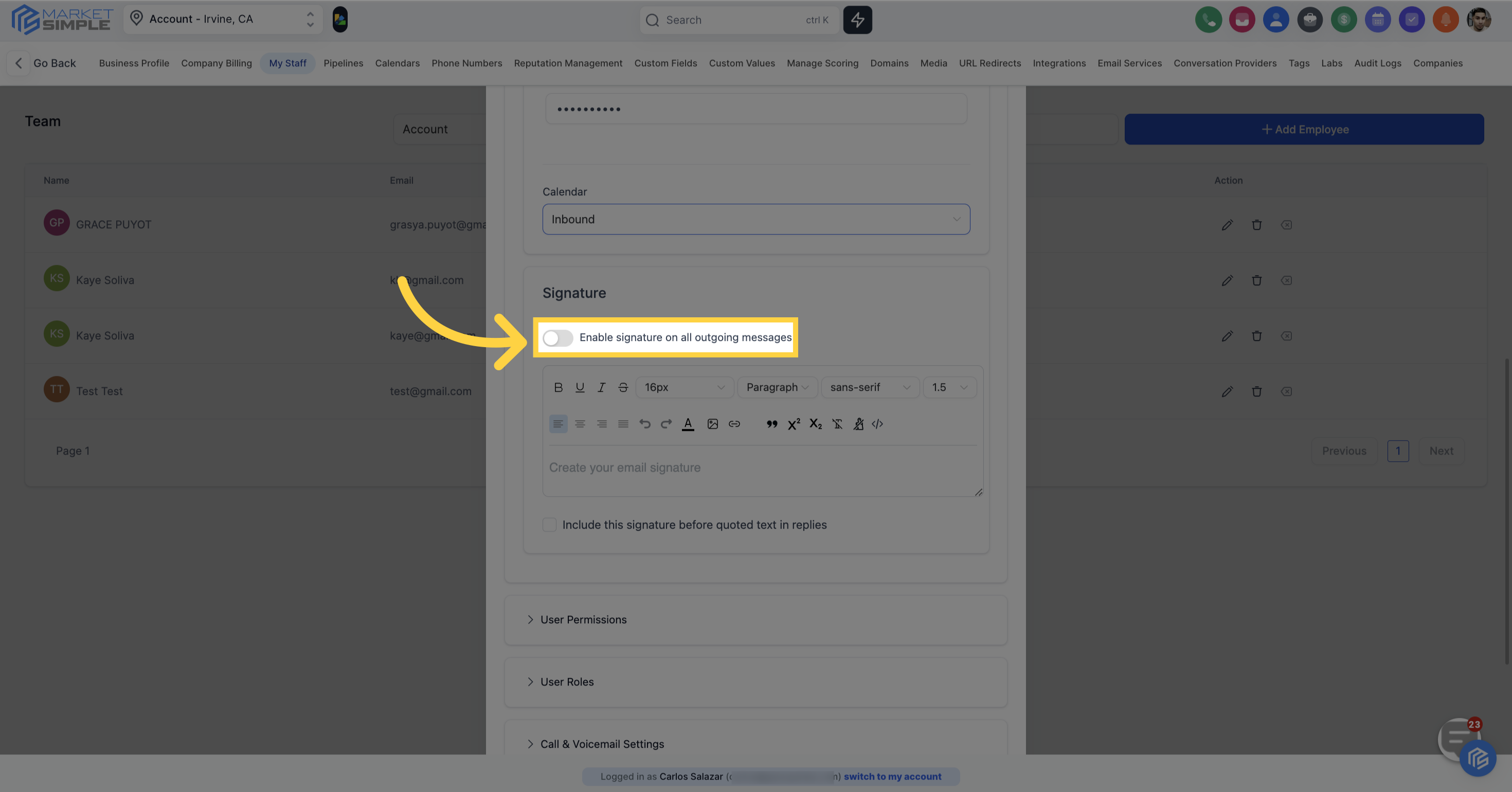Click the green phone dialer icon

1208,20
